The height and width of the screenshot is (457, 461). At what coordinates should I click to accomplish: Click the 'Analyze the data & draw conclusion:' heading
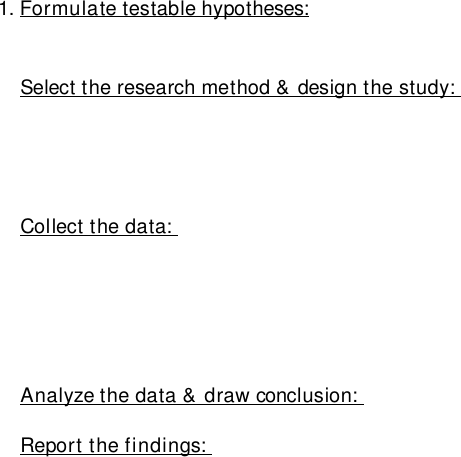tap(189, 396)
